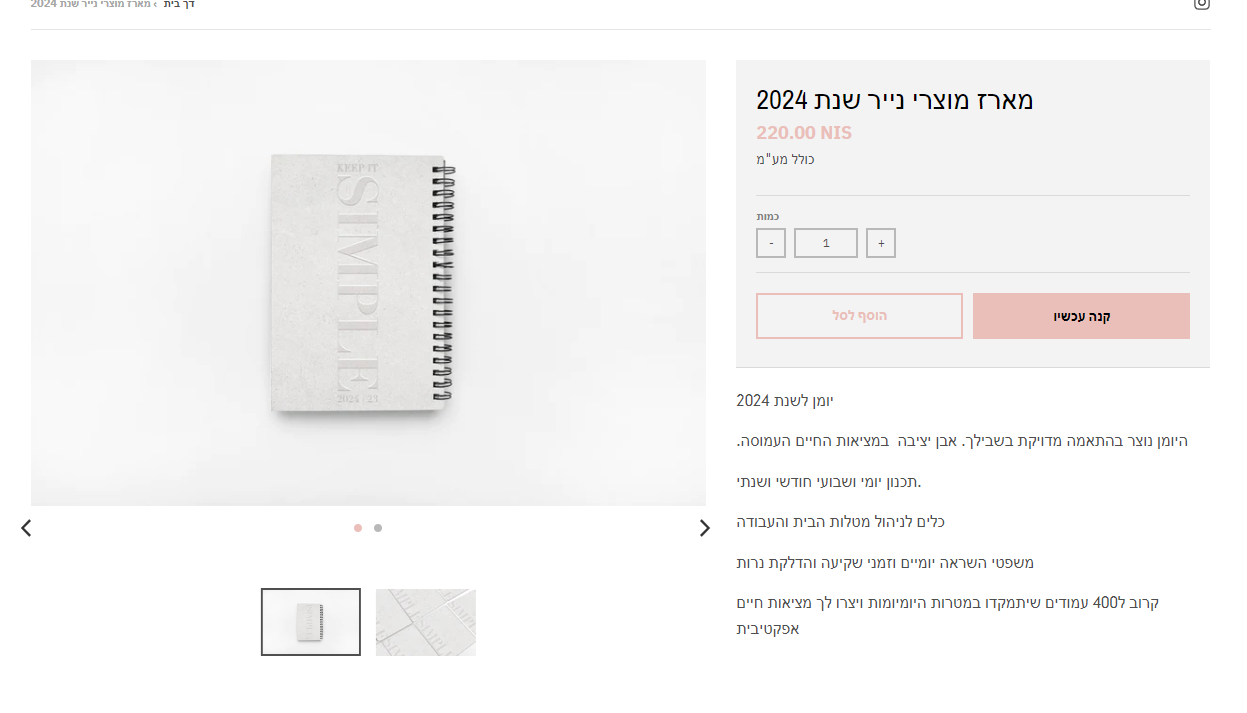
Task: Open the Instagram icon link
Action: [x=1201, y=3]
